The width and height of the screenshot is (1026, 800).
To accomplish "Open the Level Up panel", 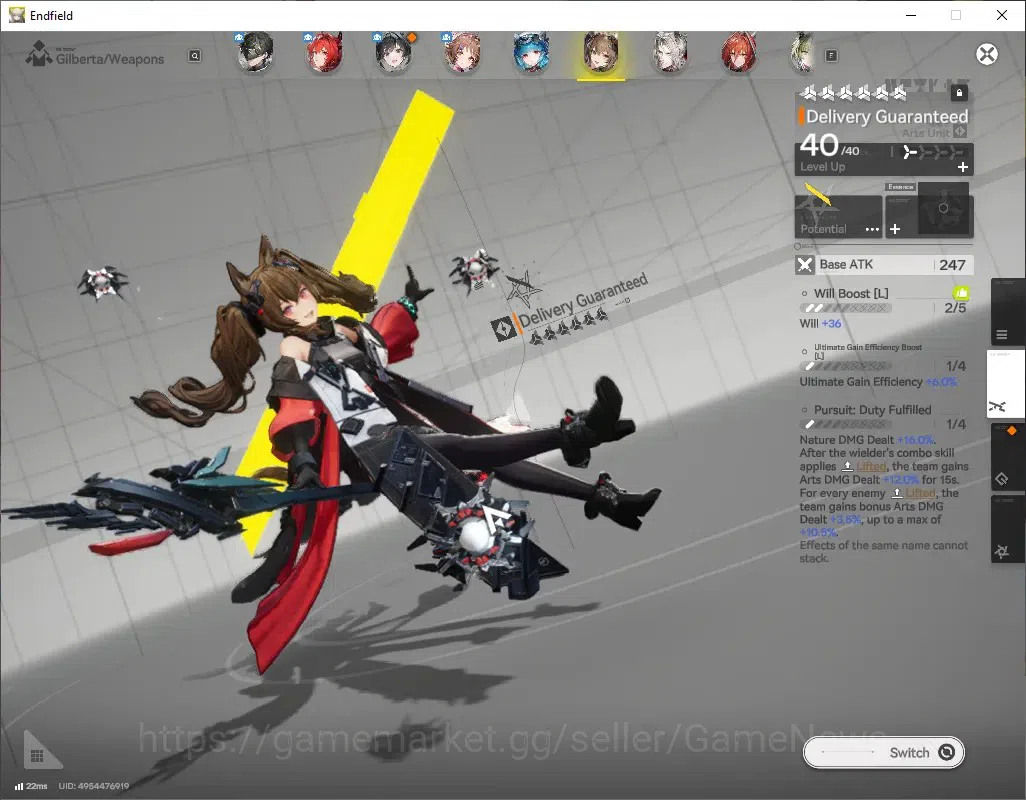I will (x=884, y=159).
